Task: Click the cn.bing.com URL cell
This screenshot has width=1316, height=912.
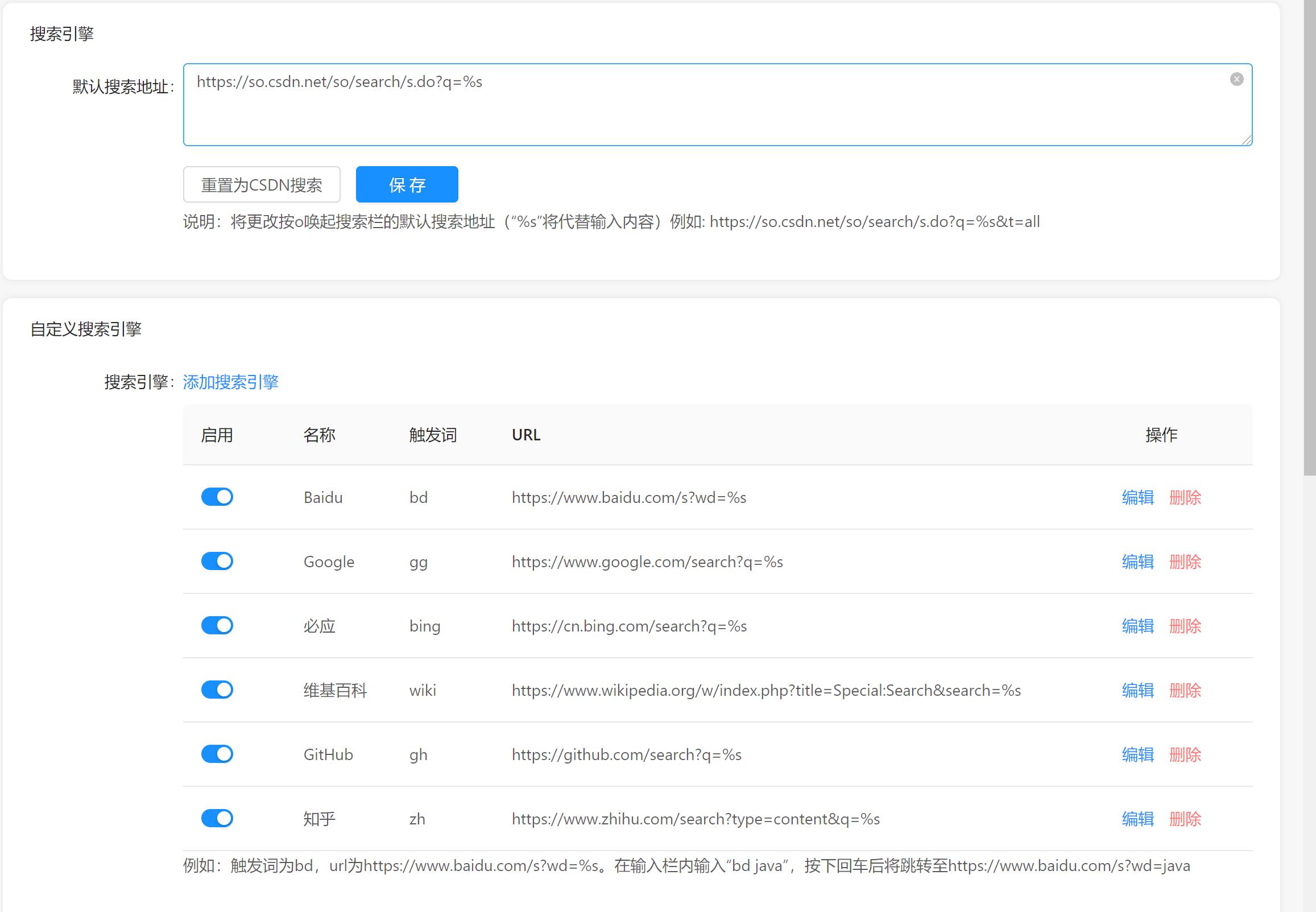Action: click(630, 626)
